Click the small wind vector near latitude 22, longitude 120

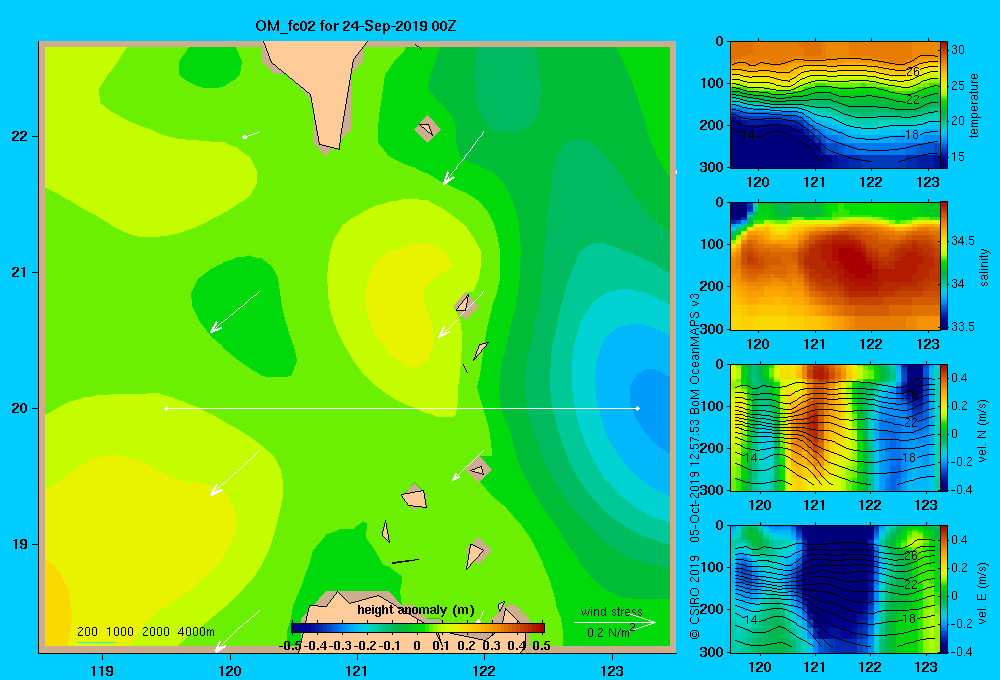pos(251,135)
